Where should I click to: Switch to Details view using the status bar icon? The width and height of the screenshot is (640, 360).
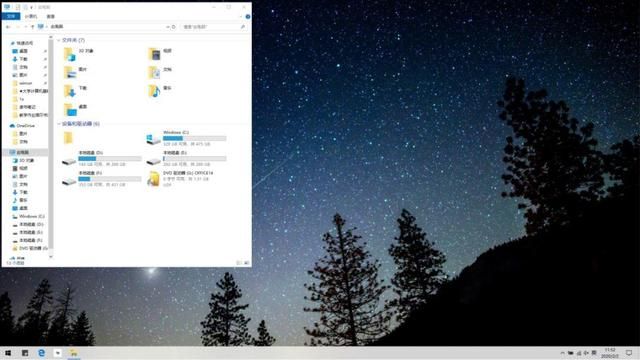tap(239, 263)
